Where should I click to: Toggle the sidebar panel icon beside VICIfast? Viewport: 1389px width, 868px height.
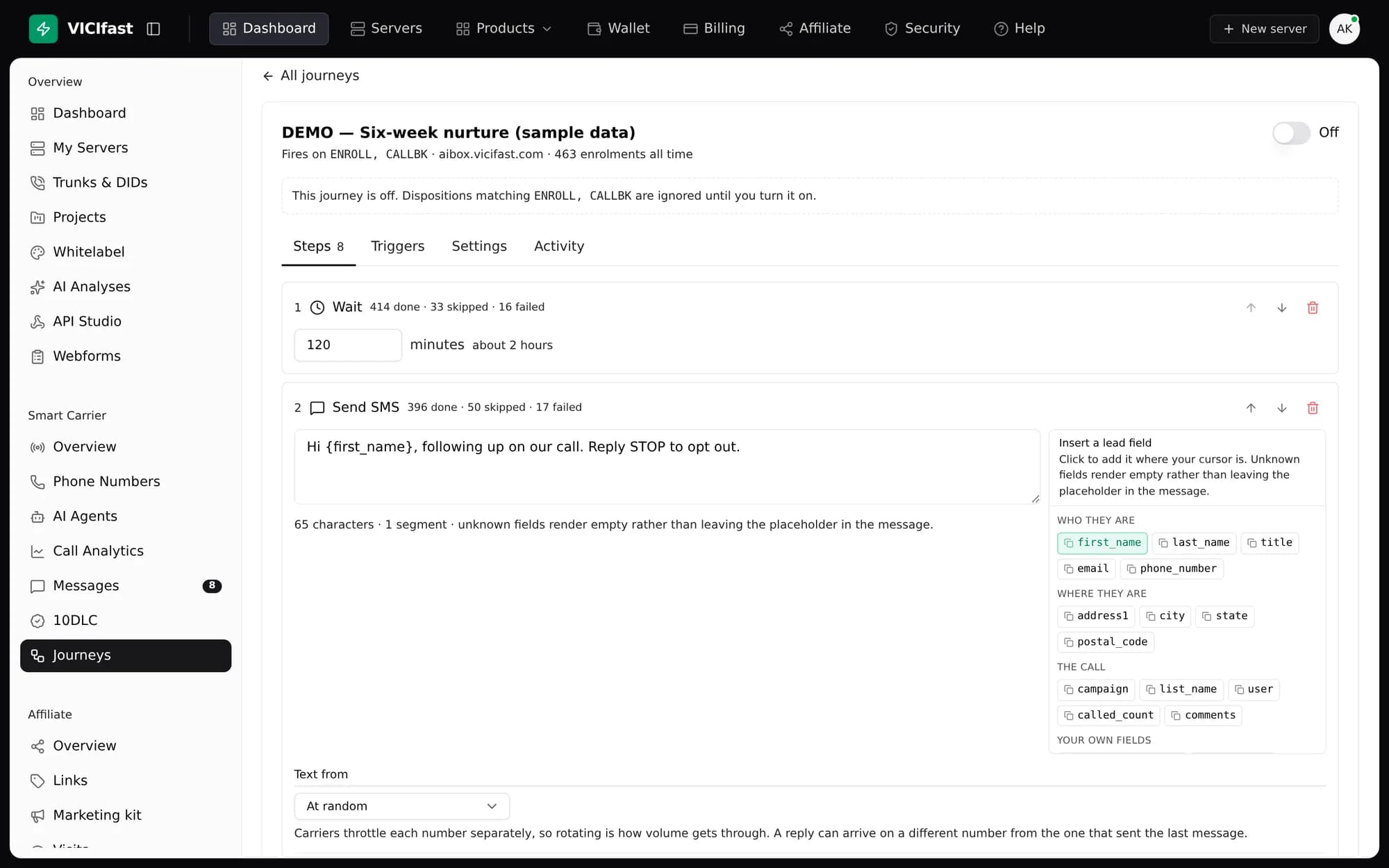tap(153, 28)
